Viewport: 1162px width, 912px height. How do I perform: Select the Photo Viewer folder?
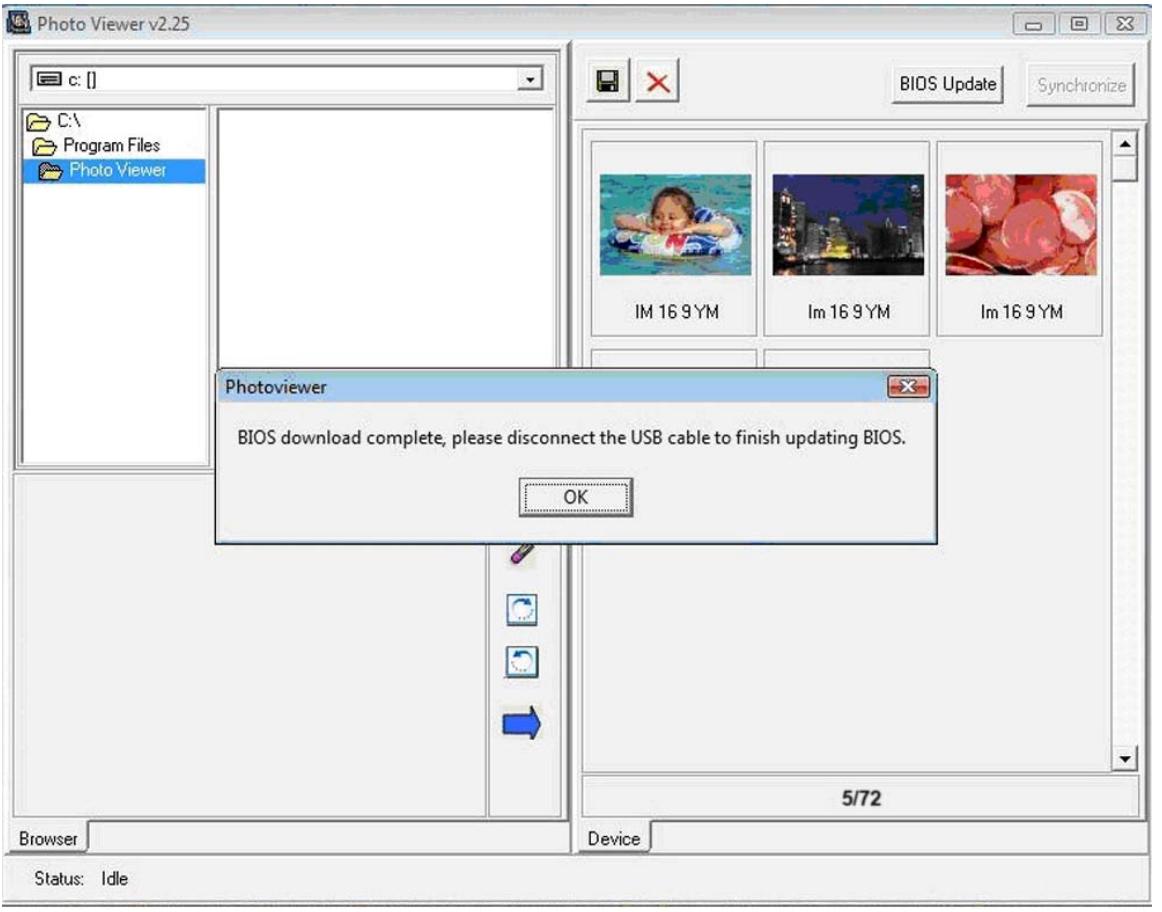pos(116,170)
